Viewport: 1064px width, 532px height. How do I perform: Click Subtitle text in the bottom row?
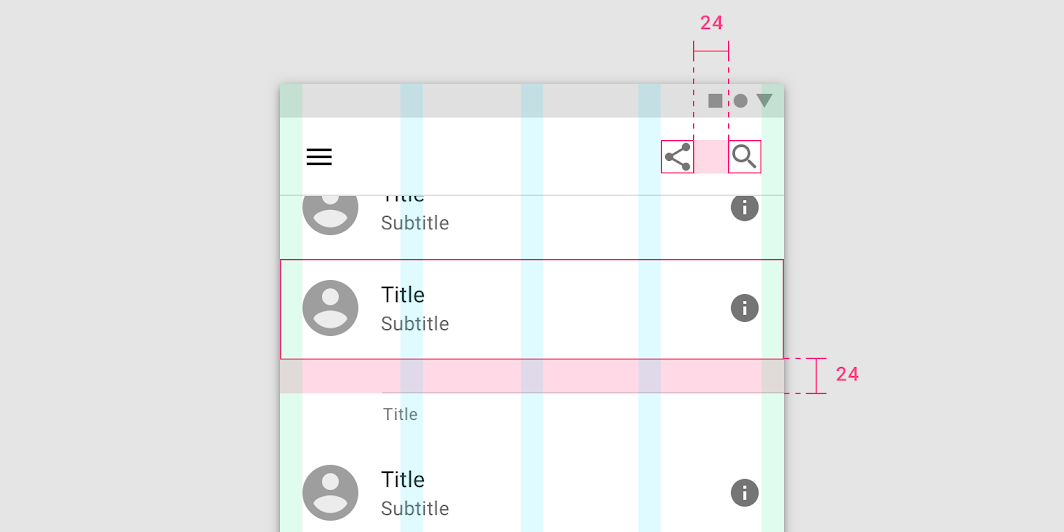tap(415, 508)
